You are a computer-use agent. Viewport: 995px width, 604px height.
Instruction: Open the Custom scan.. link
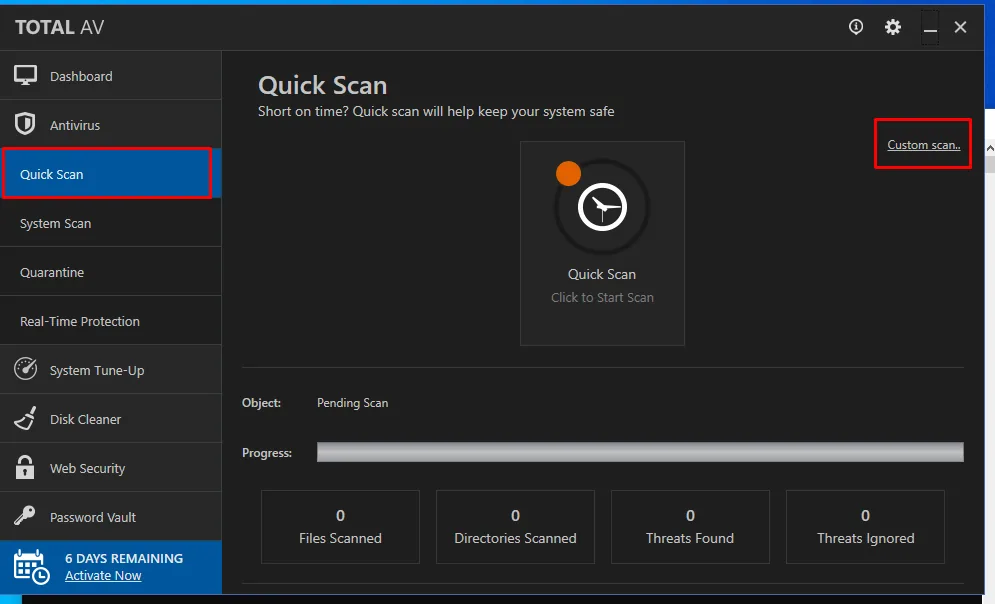pyautogui.click(x=923, y=145)
